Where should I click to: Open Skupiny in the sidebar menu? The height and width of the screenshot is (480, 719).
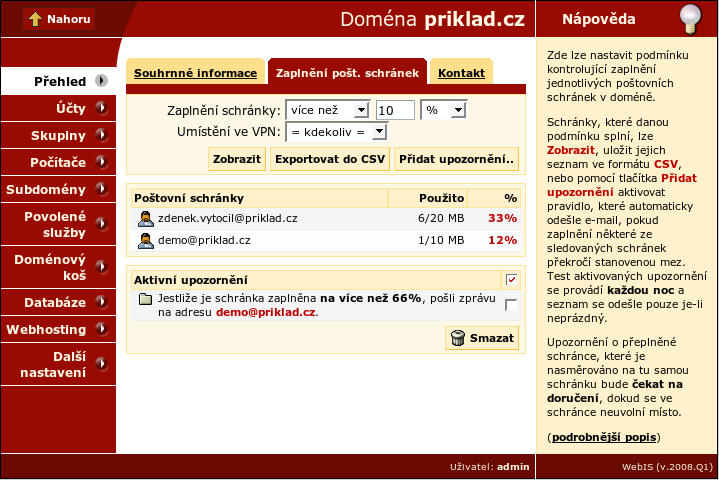pyautogui.click(x=58, y=135)
